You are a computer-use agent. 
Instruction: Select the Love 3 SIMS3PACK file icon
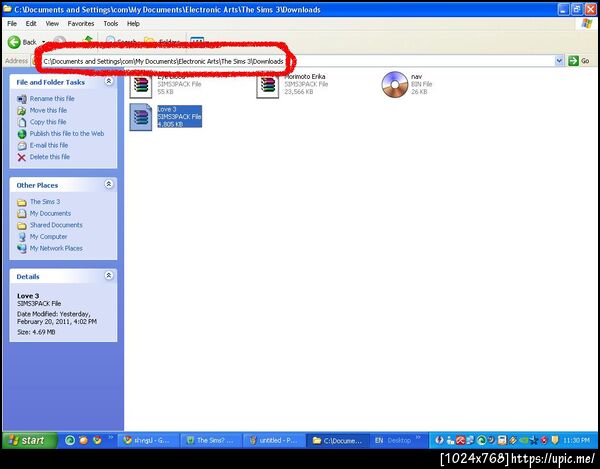click(x=140, y=117)
